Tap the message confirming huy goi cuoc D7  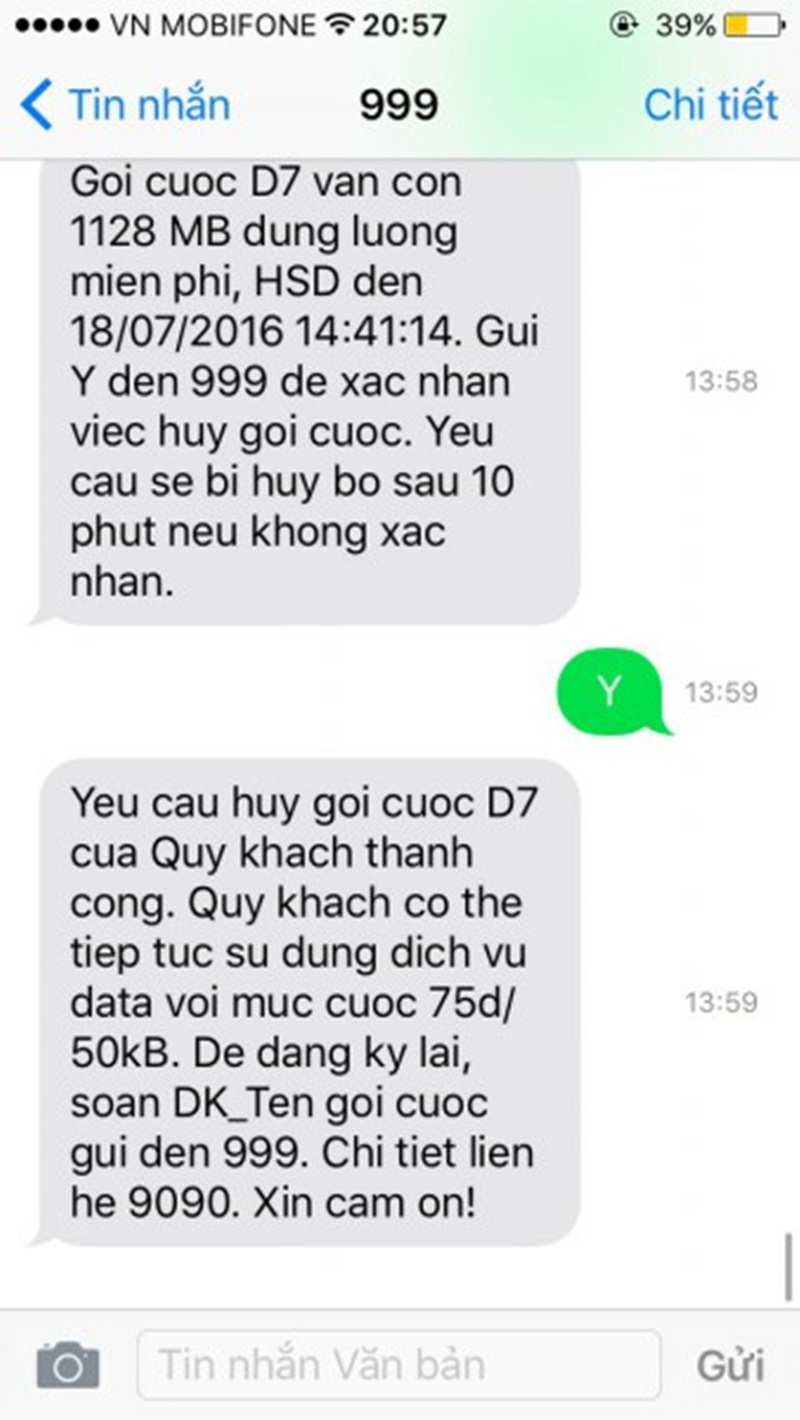point(306,1002)
